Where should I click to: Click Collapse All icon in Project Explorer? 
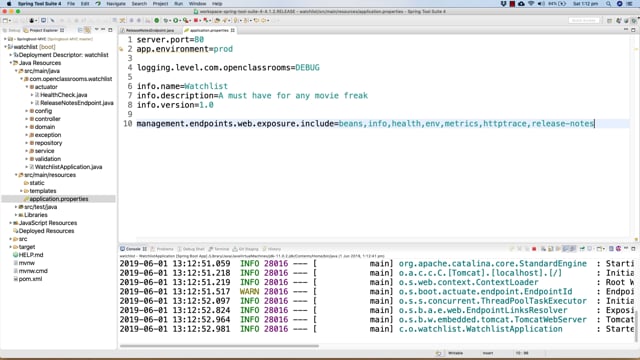(x=80, y=30)
